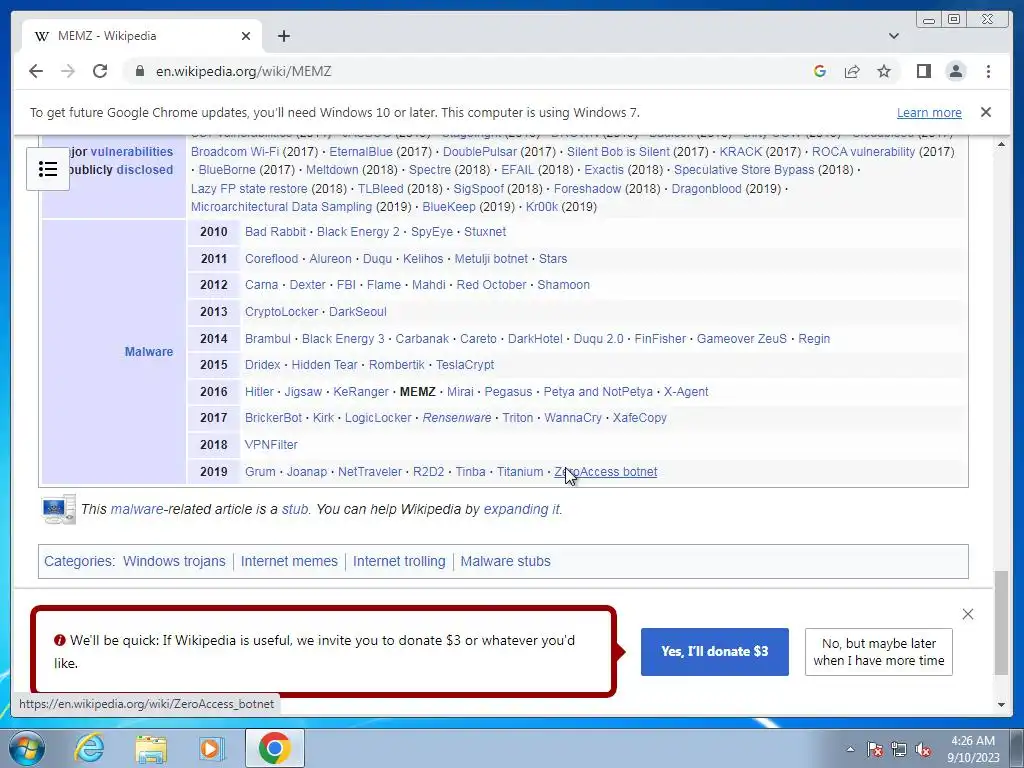This screenshot has width=1024, height=768.
Task: Click the address bar URL
Action: [x=244, y=71]
